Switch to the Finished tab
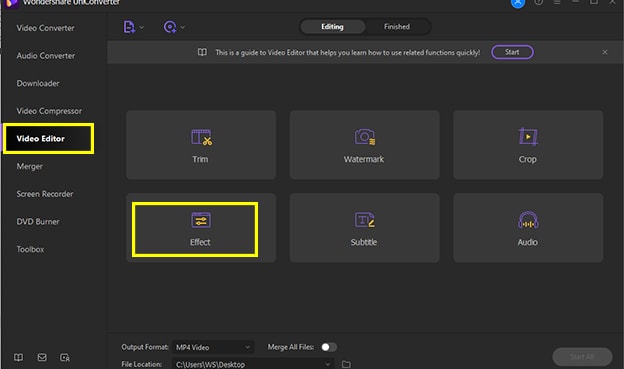Screen dimensions: 624x369 click(397, 27)
